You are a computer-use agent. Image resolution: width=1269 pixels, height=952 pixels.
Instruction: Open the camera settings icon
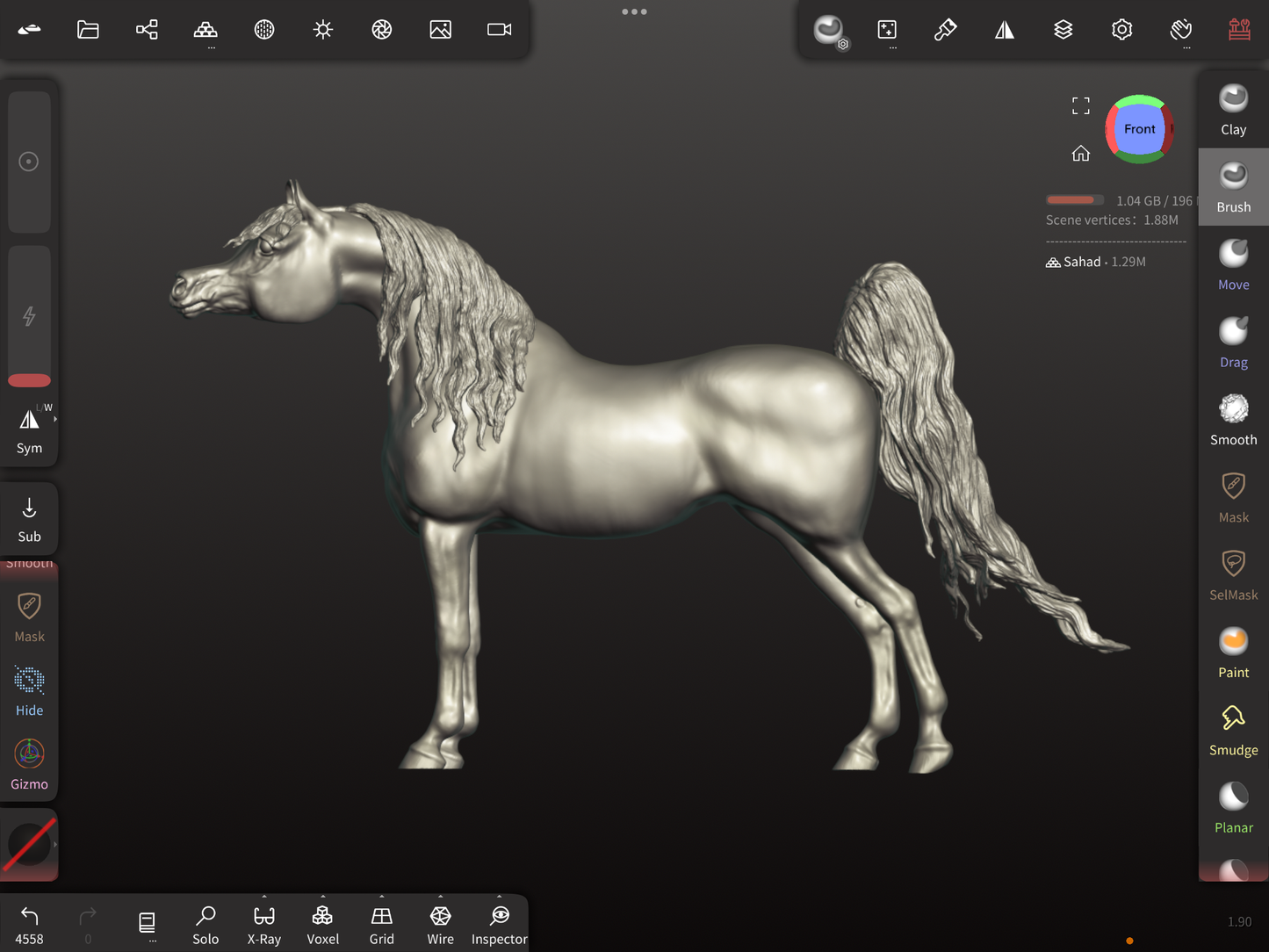pos(499,30)
